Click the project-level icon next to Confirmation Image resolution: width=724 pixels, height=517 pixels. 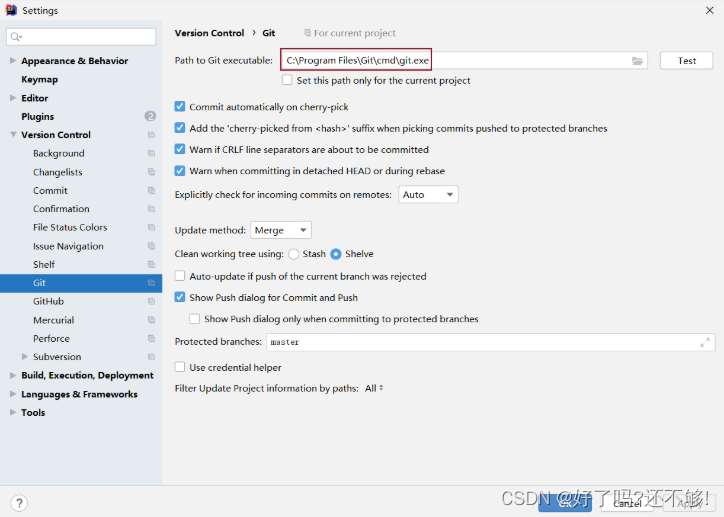[x=151, y=209]
